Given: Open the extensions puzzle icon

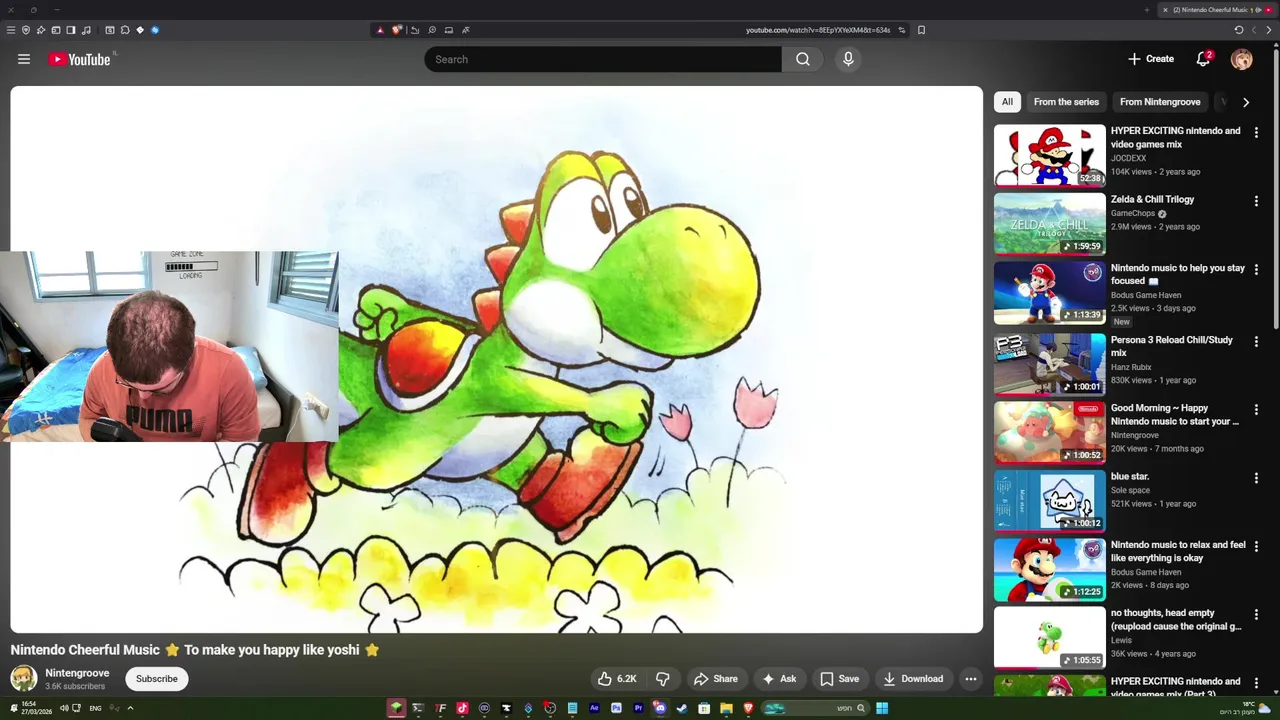Looking at the screenshot, I should pyautogui.click(x=125, y=30).
